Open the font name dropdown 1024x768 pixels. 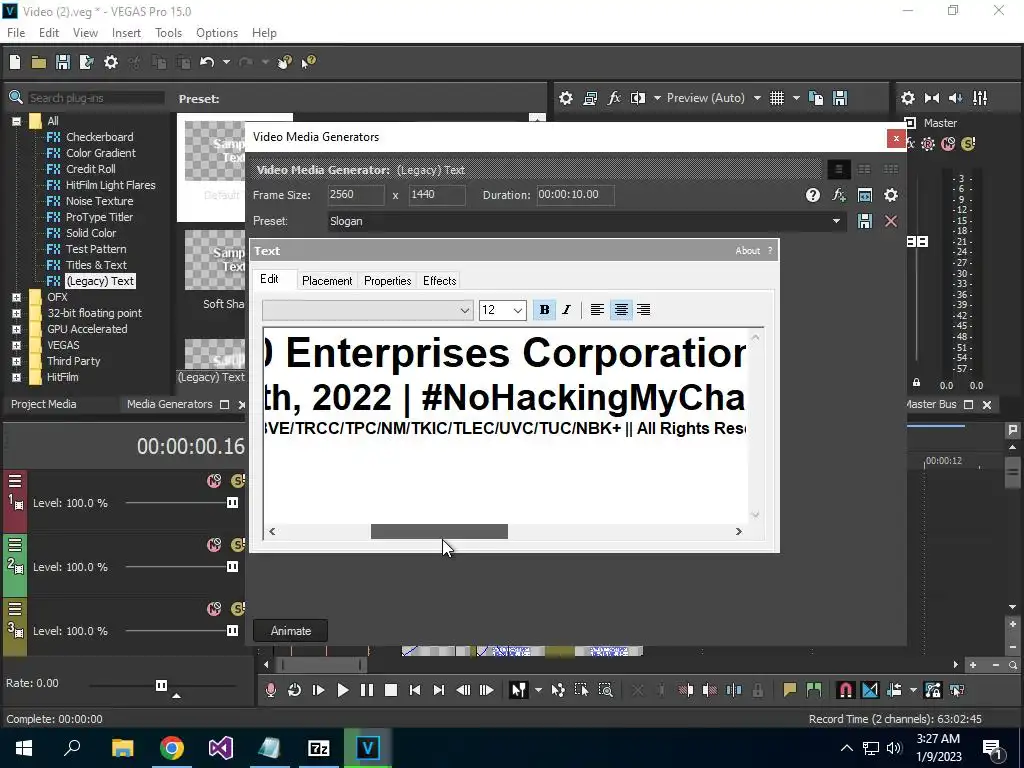(x=464, y=310)
